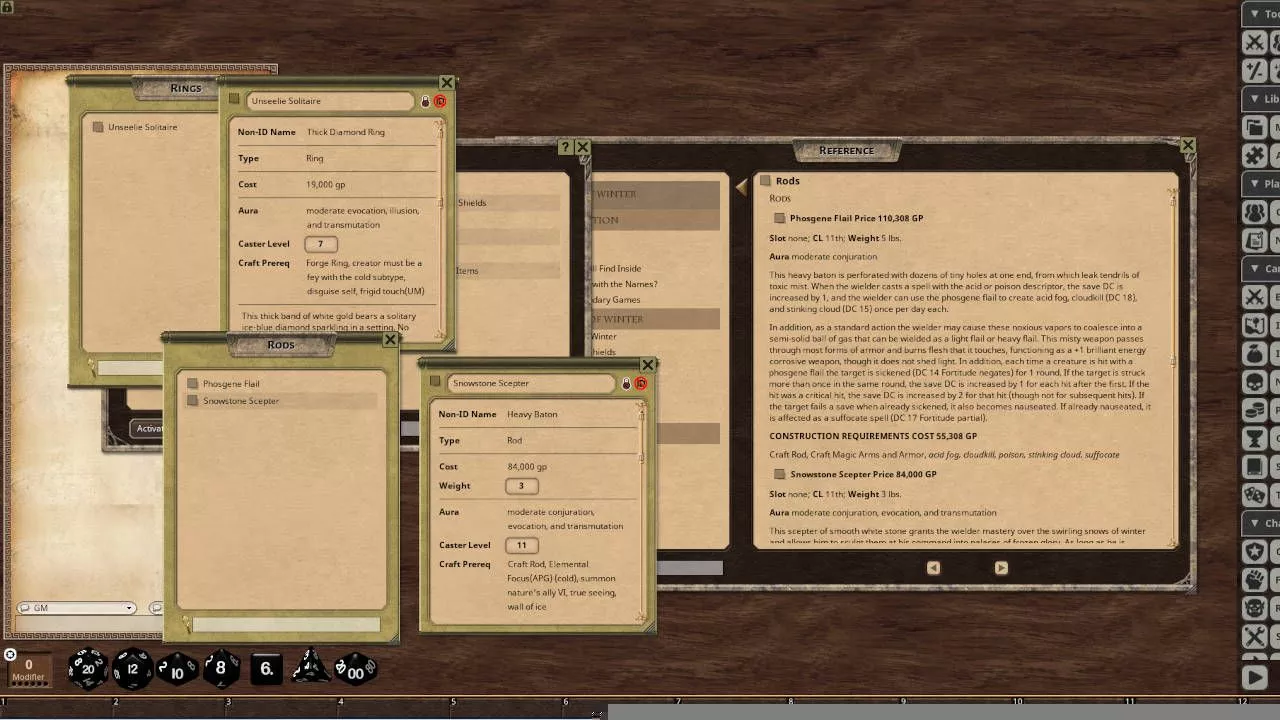Roll the d20 die
The height and width of the screenshot is (720, 1280).
click(x=87, y=668)
